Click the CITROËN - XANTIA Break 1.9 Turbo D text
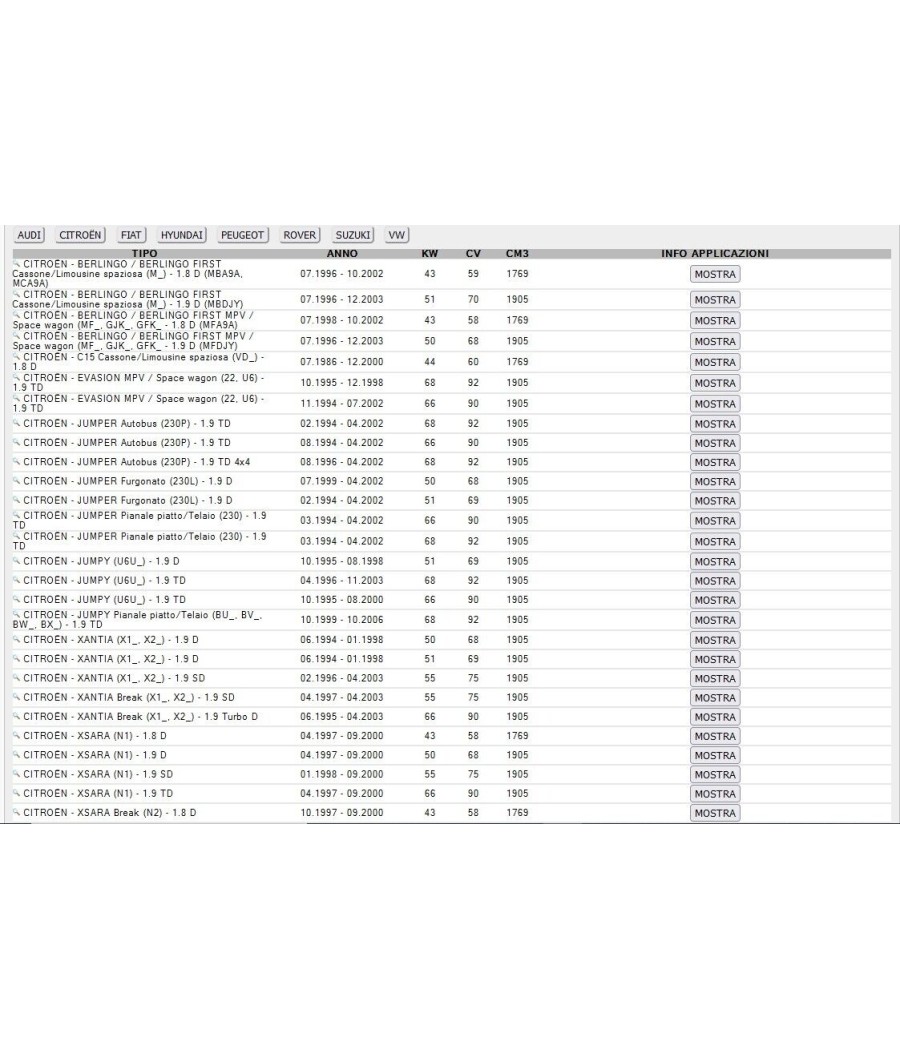Viewport: 900px width, 1050px height. tap(141, 717)
